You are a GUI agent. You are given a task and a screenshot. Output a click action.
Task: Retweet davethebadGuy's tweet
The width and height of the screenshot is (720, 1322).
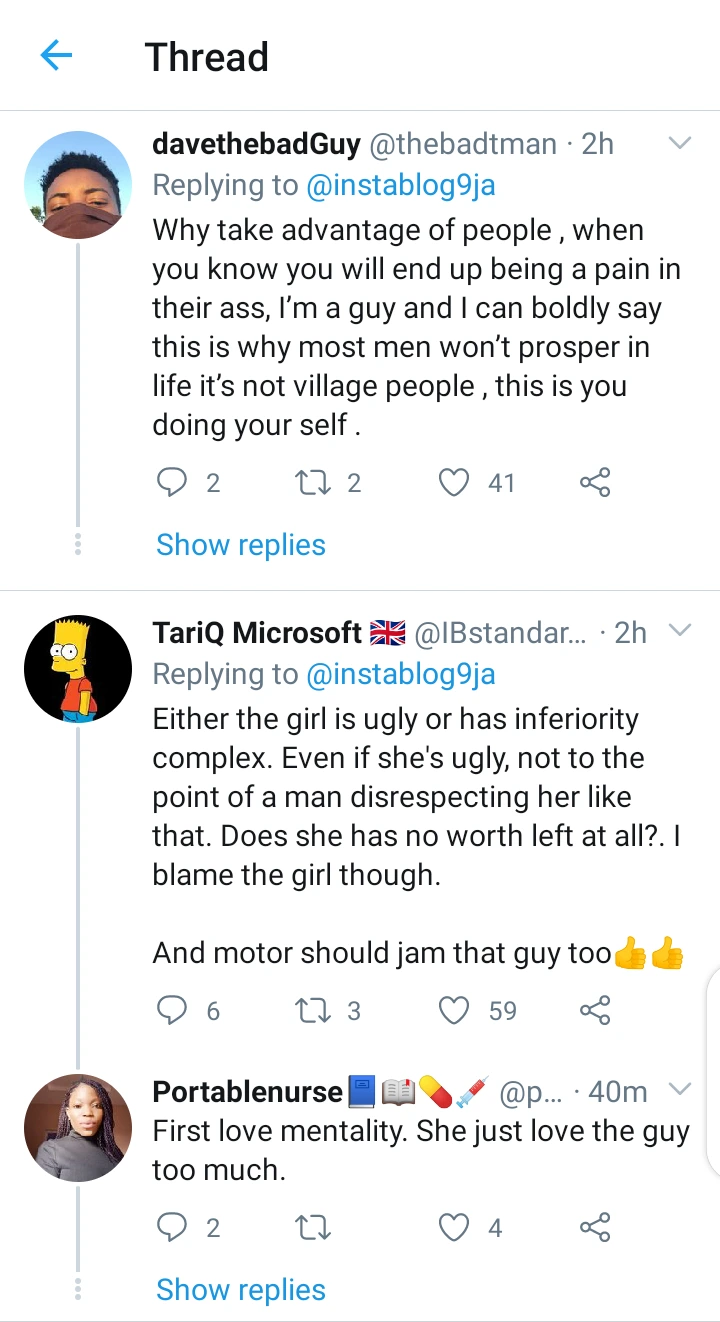(x=314, y=483)
